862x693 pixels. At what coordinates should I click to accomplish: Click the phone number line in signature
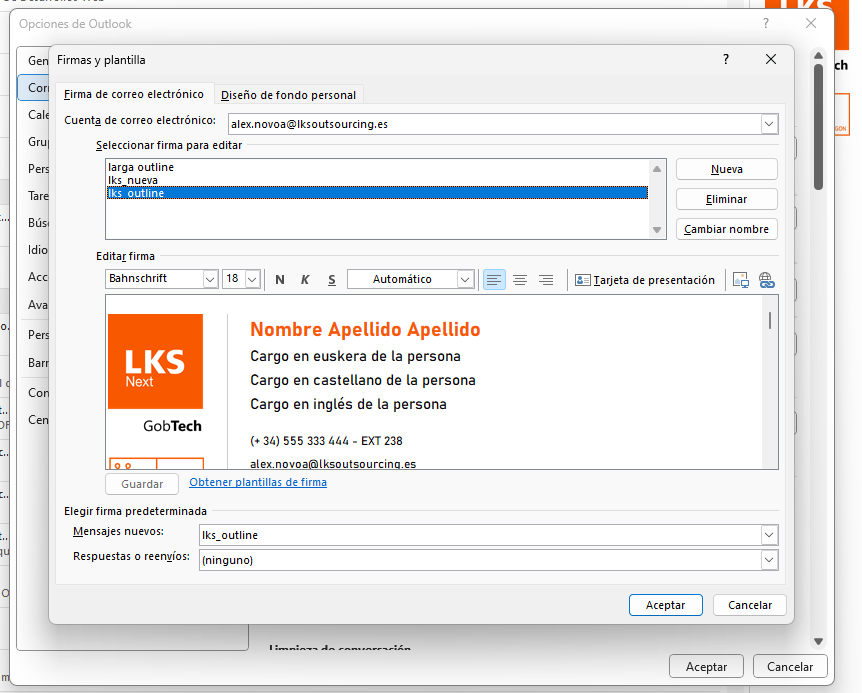pyautogui.click(x=326, y=441)
